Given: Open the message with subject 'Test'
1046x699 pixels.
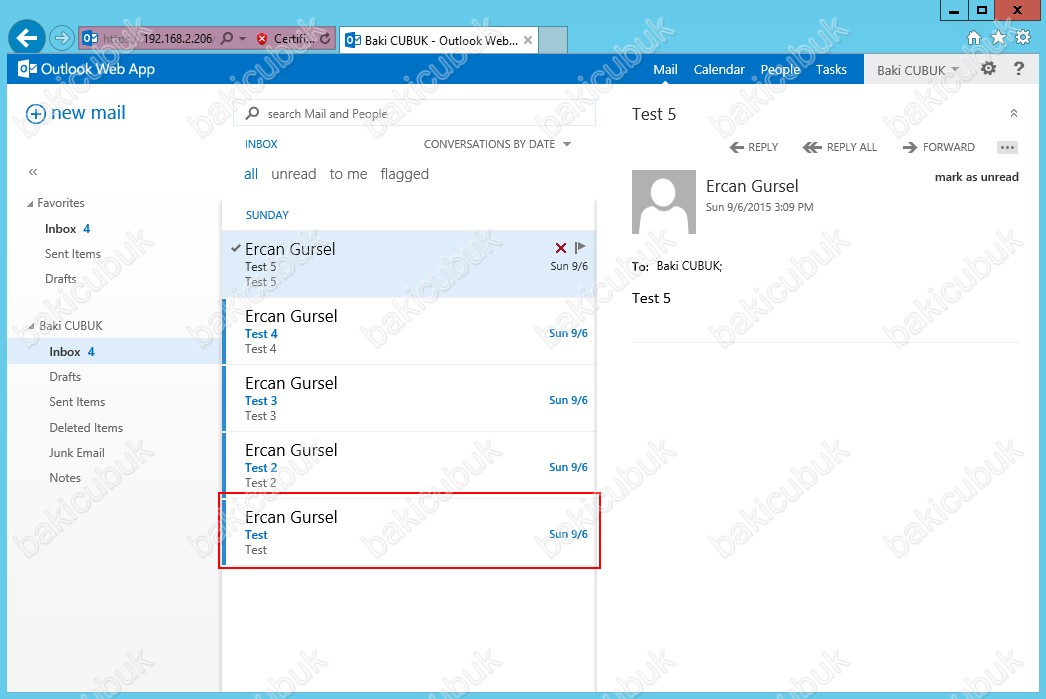Looking at the screenshot, I should click(408, 532).
